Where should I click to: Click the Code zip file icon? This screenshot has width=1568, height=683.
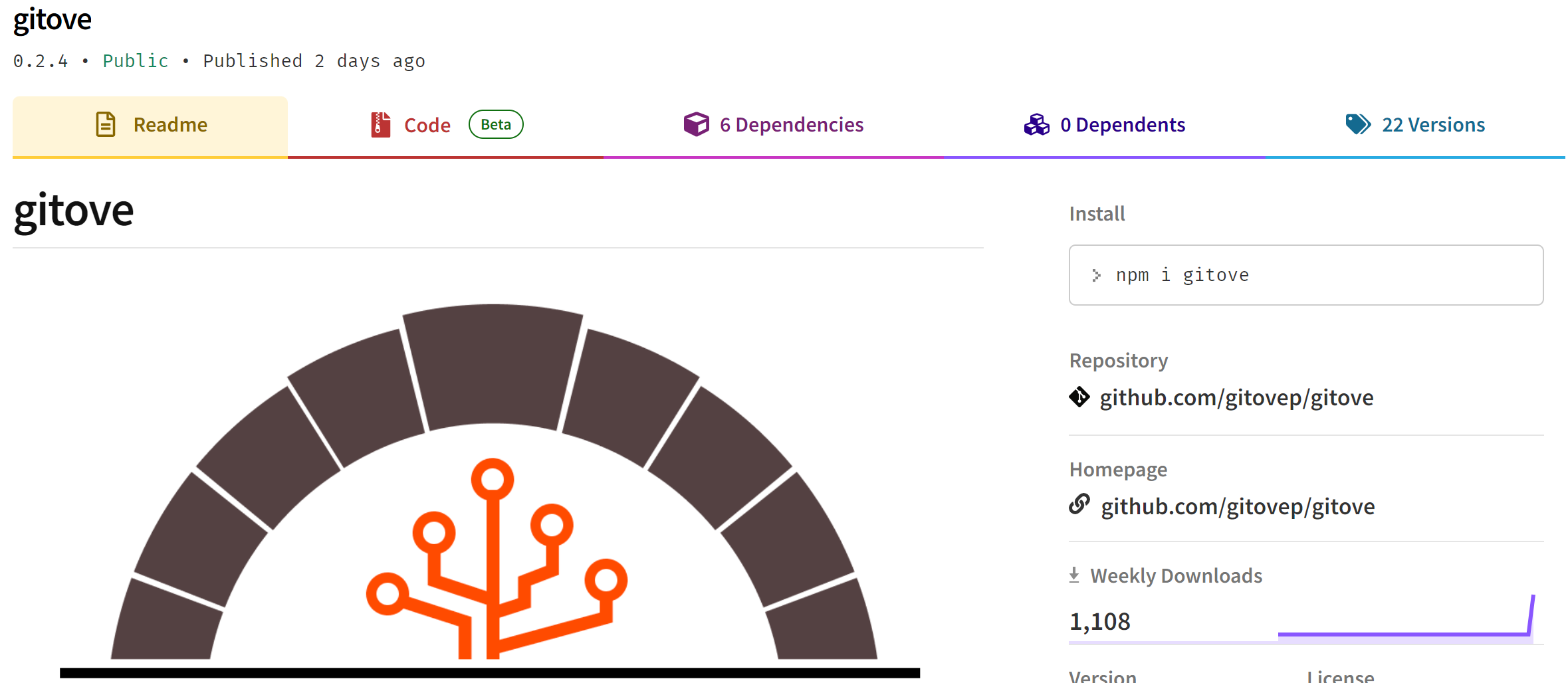coord(380,124)
